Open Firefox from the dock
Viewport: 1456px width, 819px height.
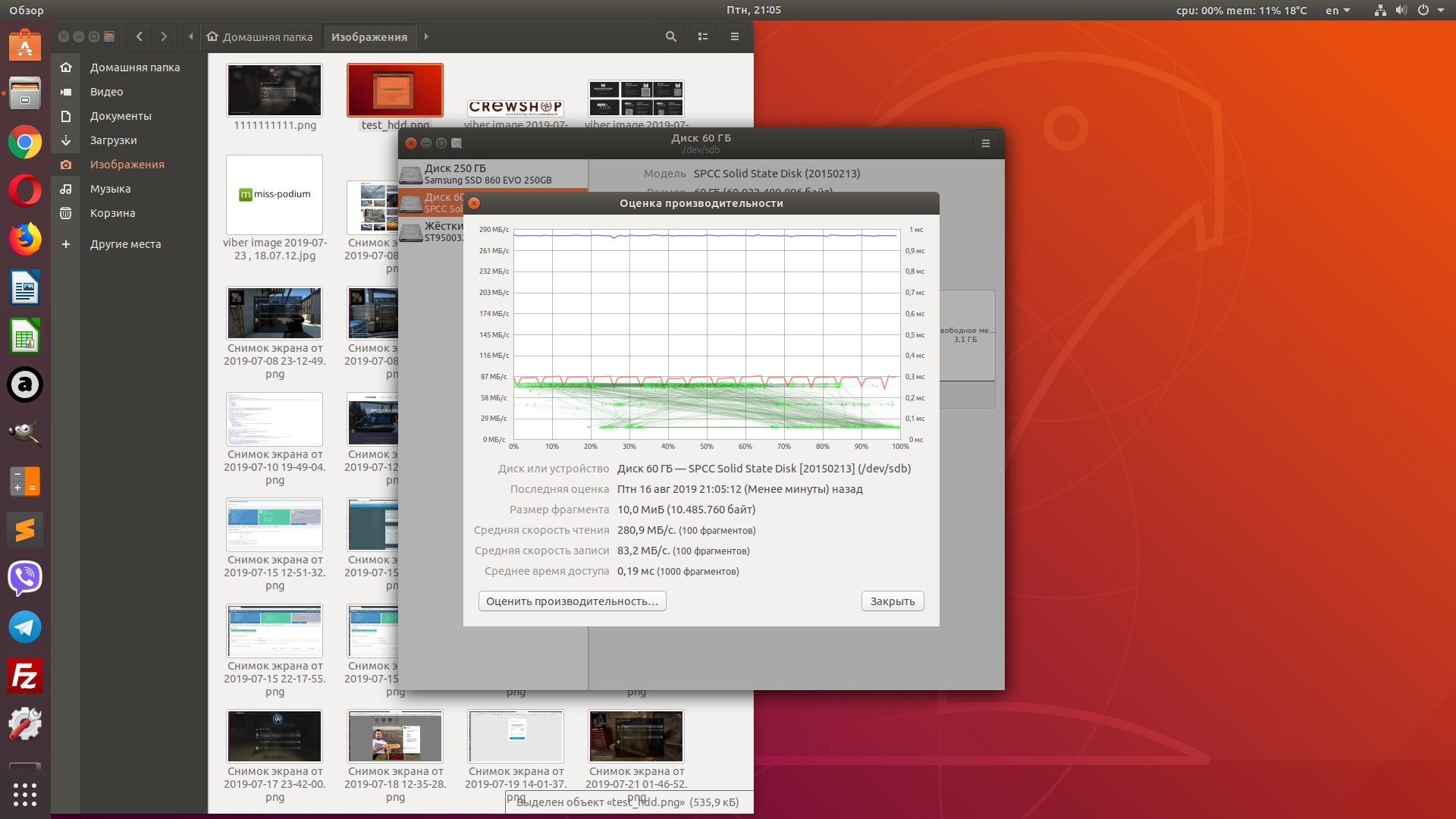pos(25,239)
